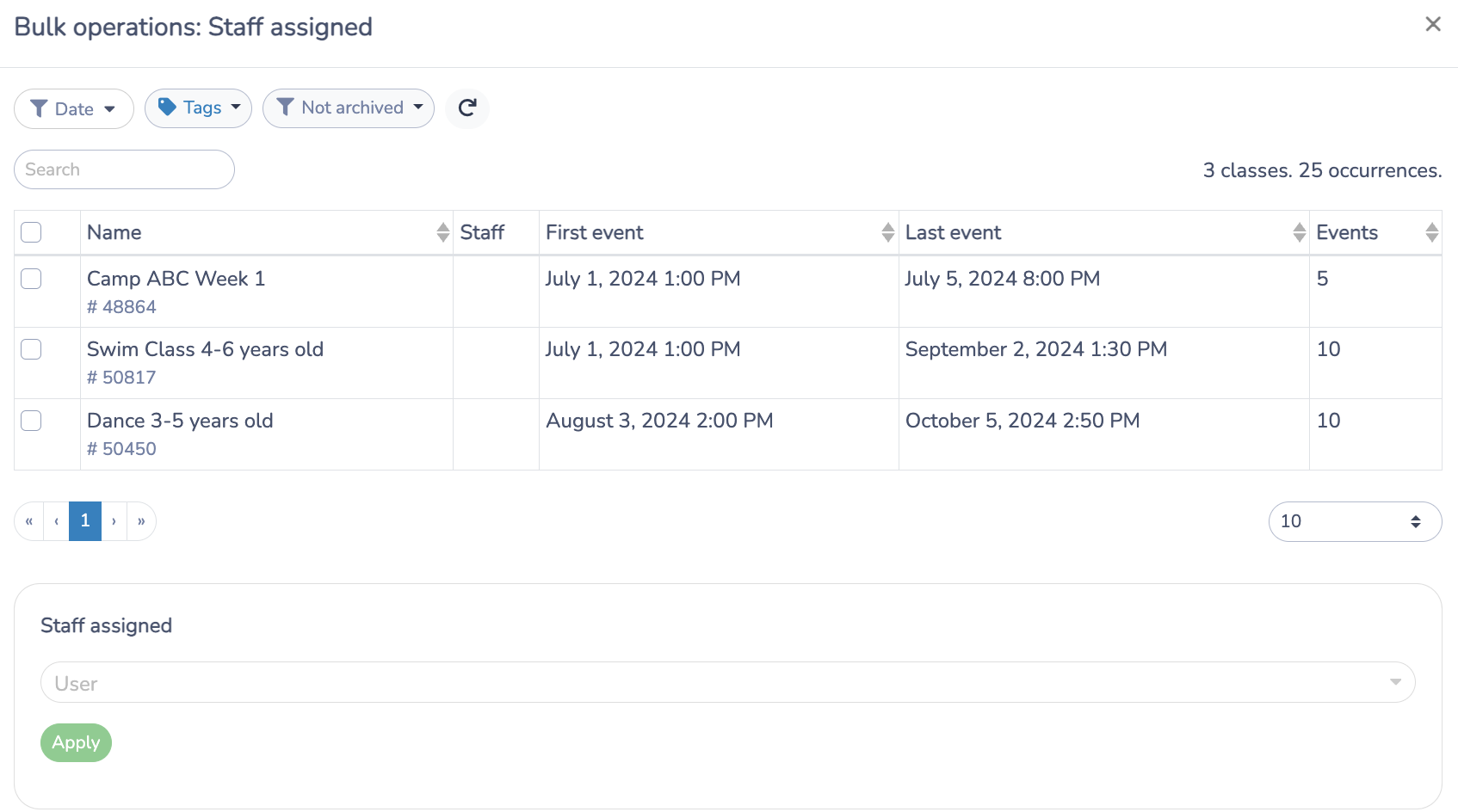The width and height of the screenshot is (1458, 812).
Task: Click the Swim Class 4-6 years old name
Action: tap(205, 349)
